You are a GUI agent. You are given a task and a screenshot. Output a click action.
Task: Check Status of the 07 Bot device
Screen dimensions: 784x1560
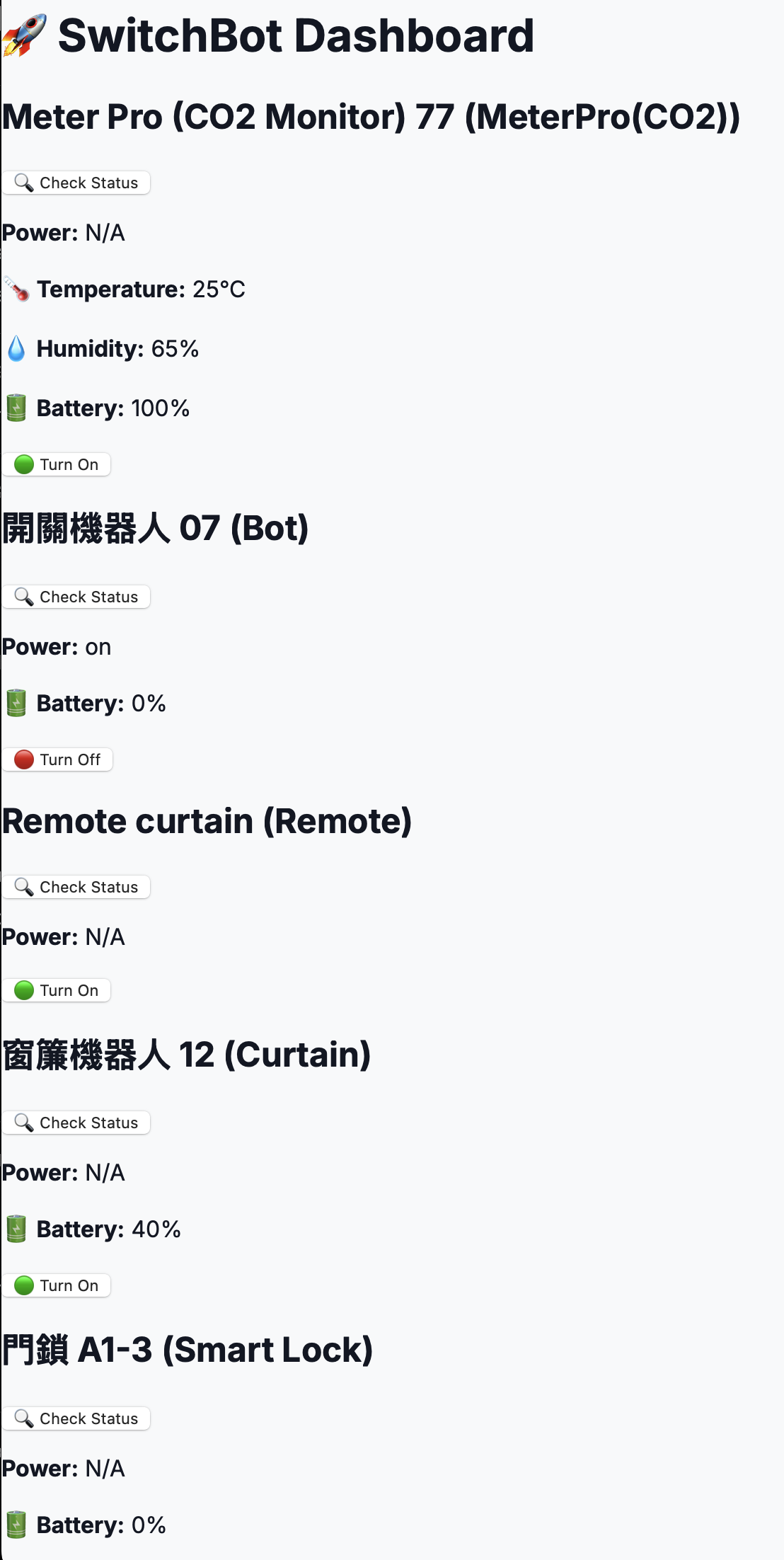(76, 597)
